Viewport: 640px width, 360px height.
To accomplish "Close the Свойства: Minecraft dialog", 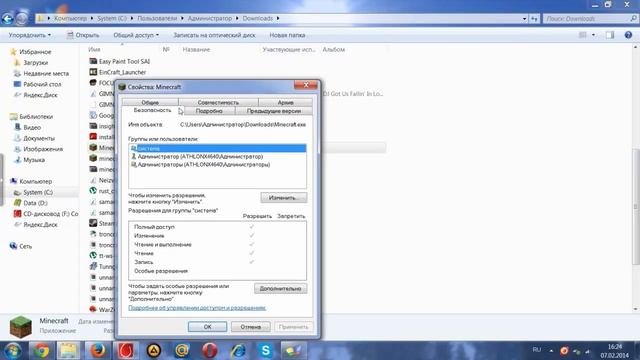I will click(x=306, y=85).
